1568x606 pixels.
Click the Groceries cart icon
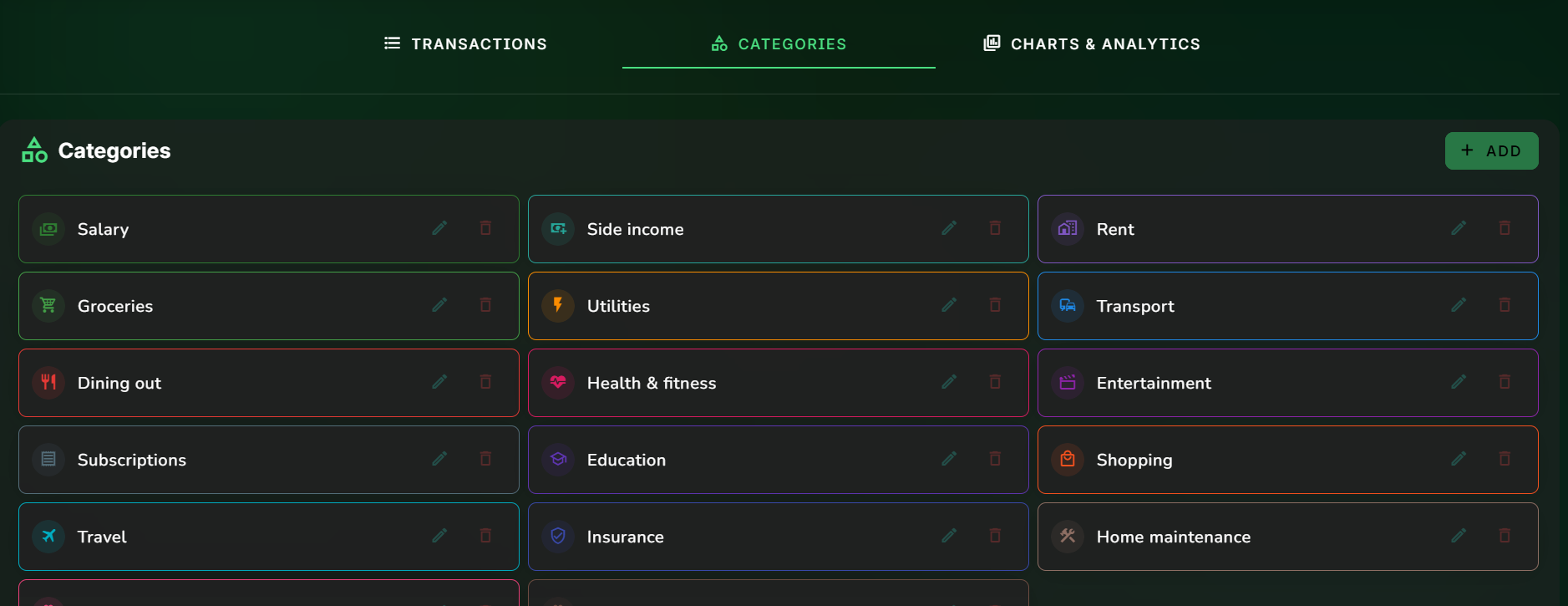pyautogui.click(x=48, y=306)
